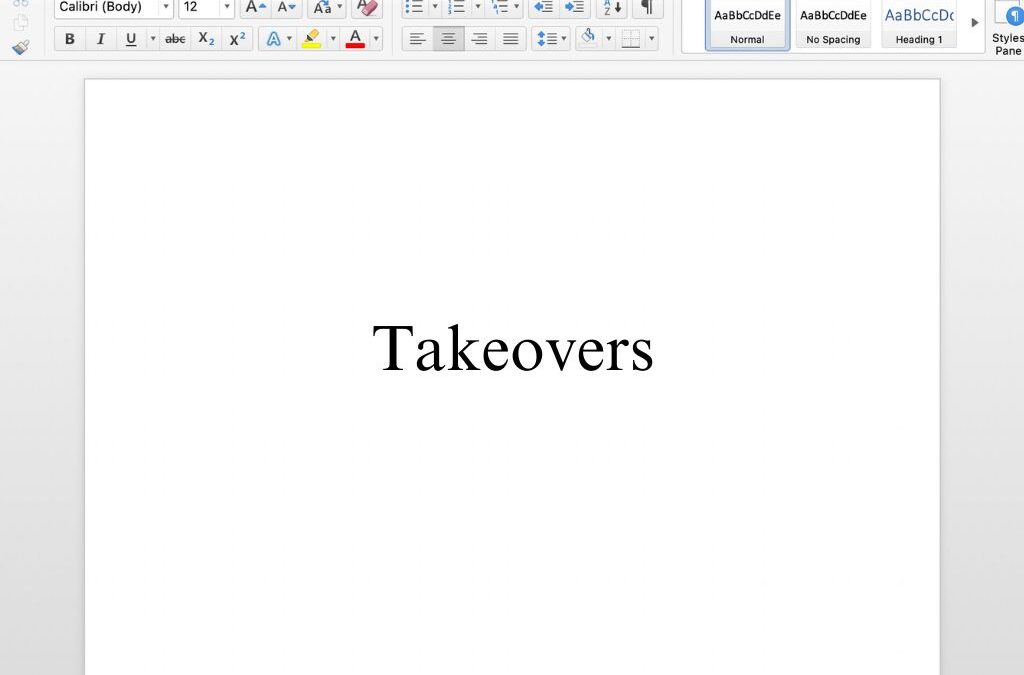Decrease font size with shrink A
Screen dimensions: 1024x675
[x=287, y=7]
